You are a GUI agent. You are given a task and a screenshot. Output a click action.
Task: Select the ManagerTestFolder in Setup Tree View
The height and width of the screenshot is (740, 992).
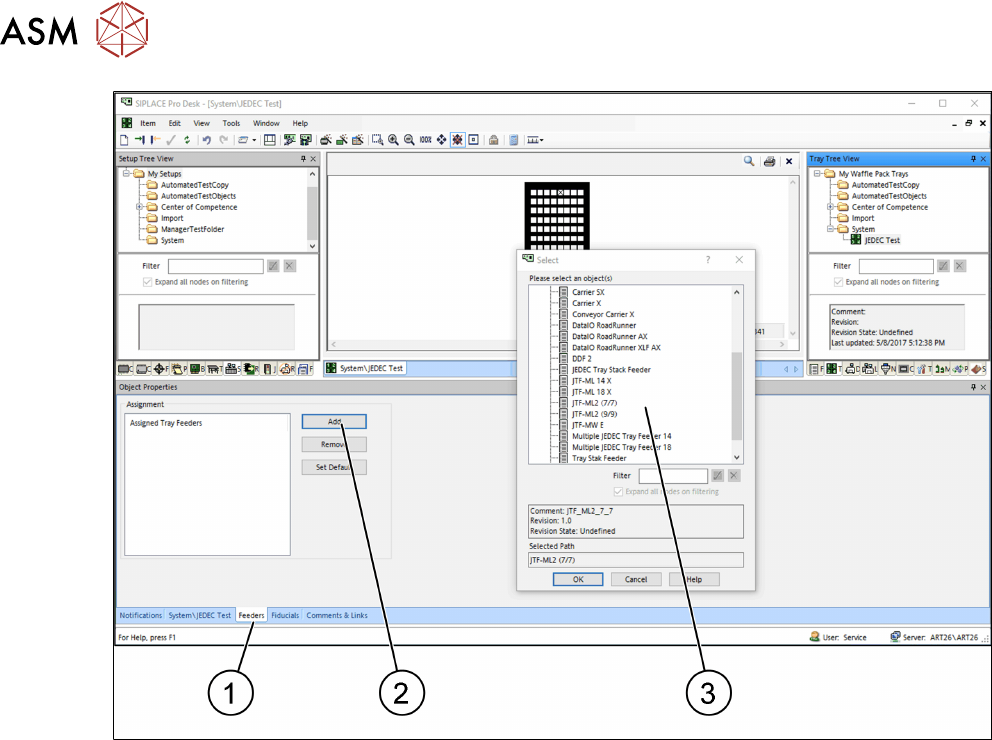192,229
